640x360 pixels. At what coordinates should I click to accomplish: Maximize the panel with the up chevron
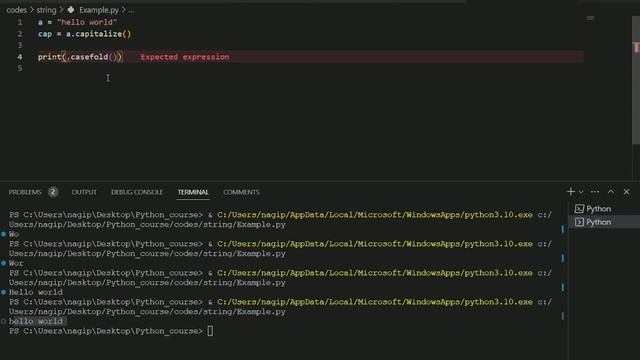pyautogui.click(x=611, y=191)
